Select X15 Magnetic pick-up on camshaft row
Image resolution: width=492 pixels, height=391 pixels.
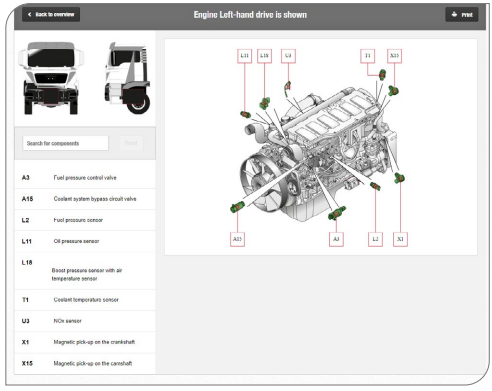[85, 364]
